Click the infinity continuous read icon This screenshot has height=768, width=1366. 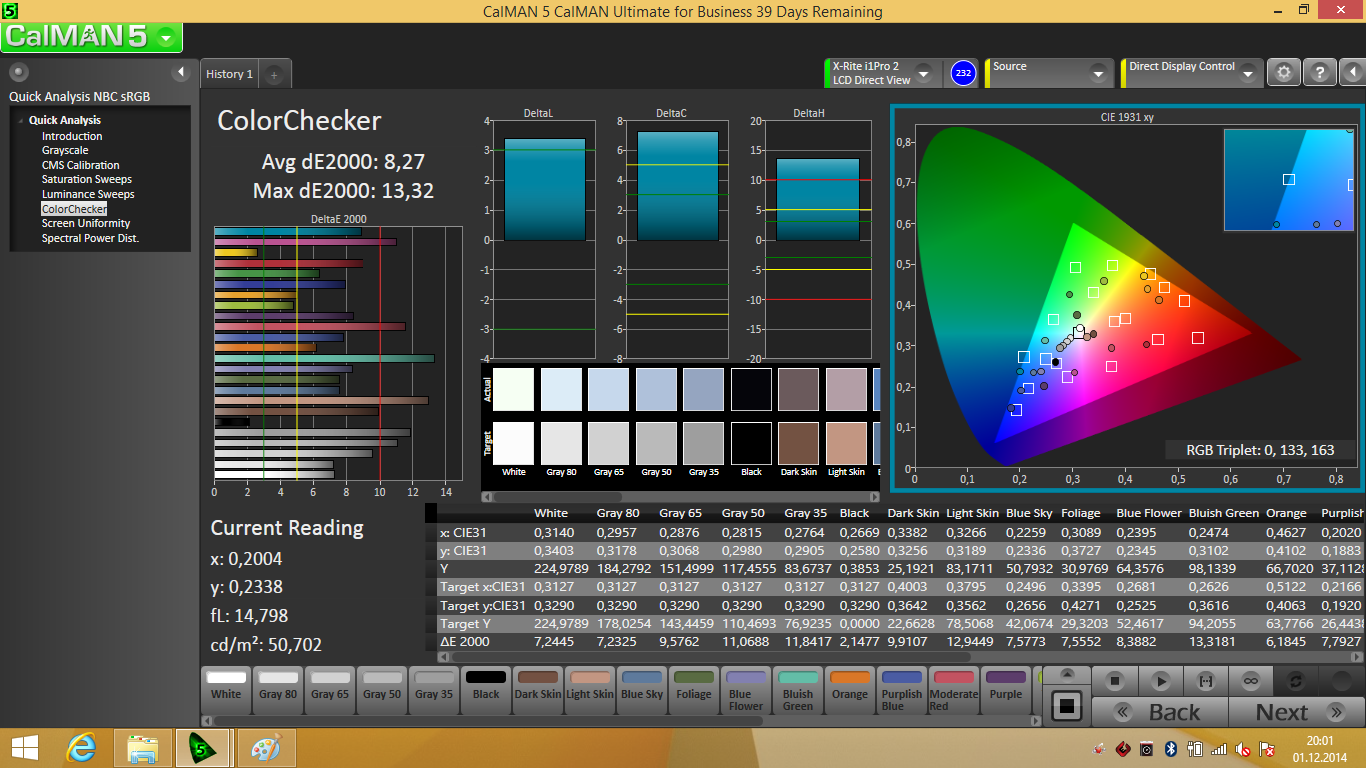click(x=1250, y=681)
